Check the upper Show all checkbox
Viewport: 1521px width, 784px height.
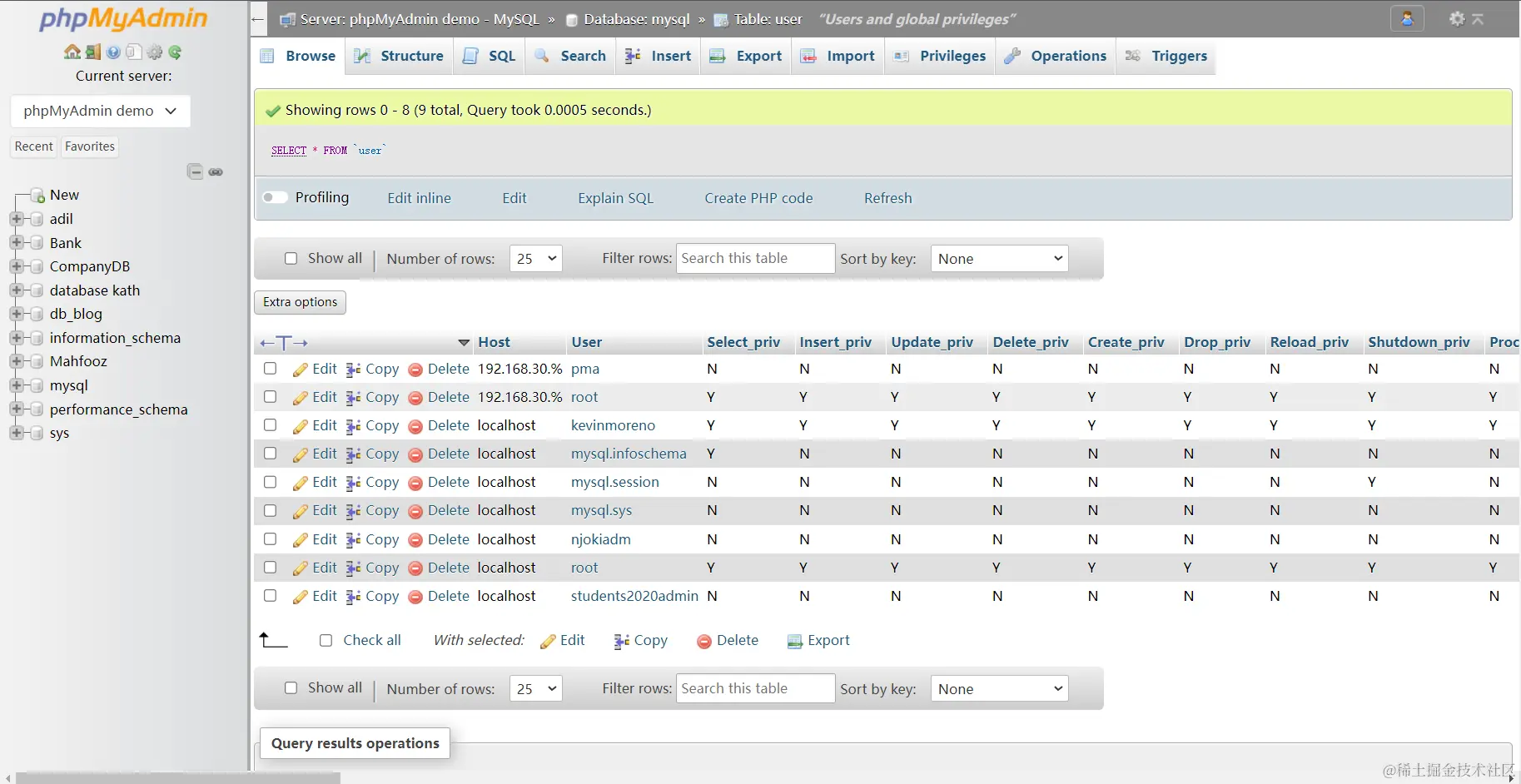pyautogui.click(x=291, y=258)
